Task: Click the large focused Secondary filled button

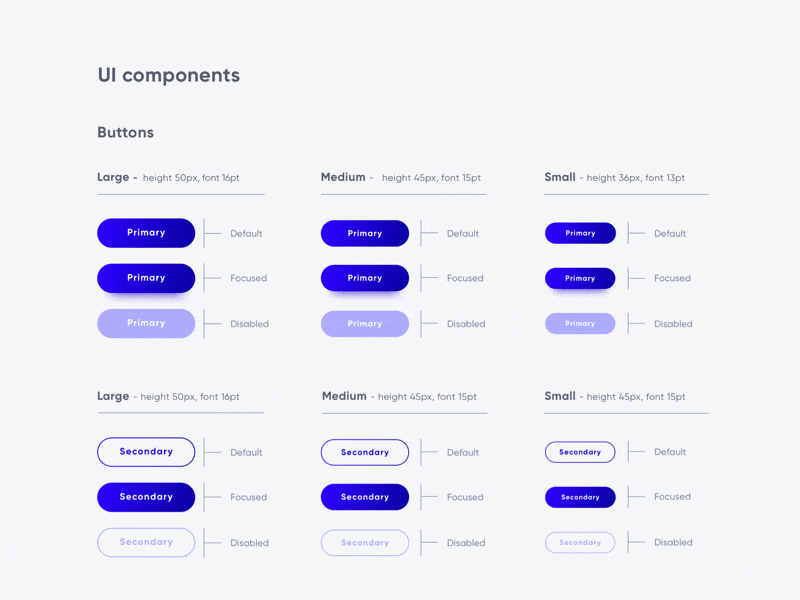Action: 146,497
